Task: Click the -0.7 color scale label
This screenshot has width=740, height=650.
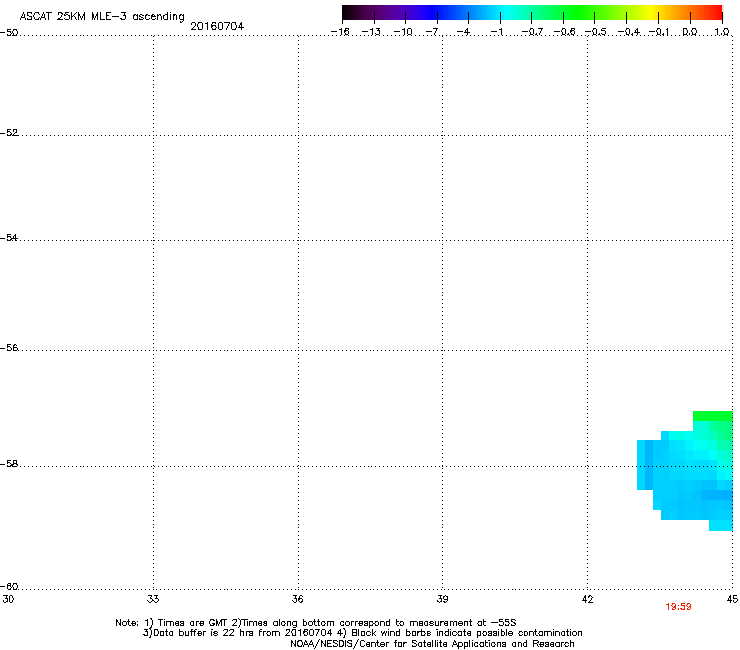Action: pos(532,32)
